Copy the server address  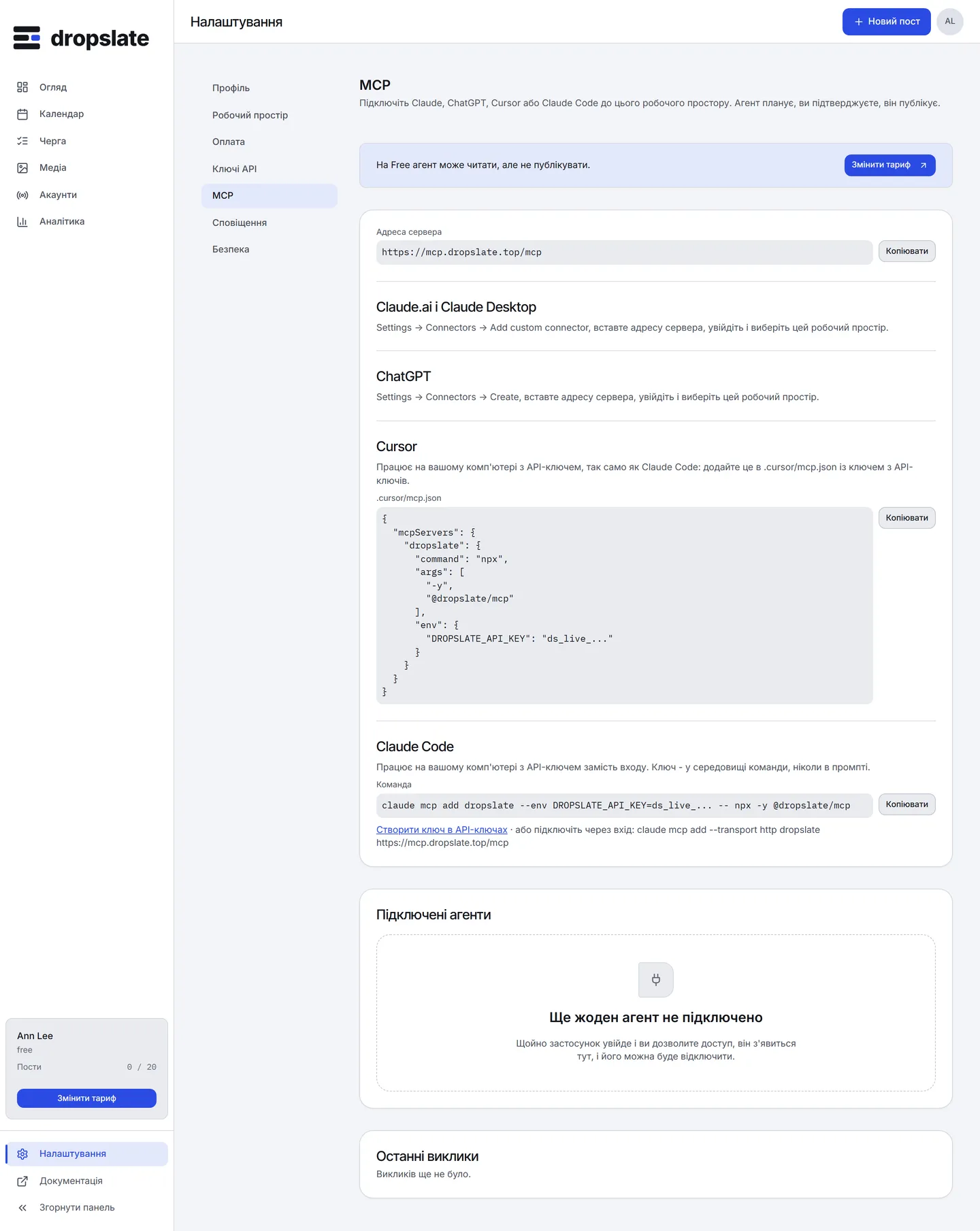coord(906,251)
